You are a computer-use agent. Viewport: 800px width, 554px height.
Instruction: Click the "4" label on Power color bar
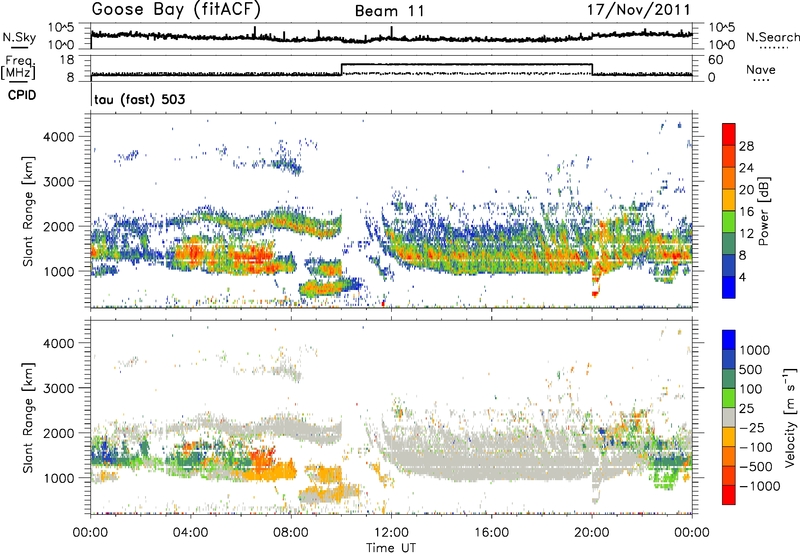pos(742,278)
